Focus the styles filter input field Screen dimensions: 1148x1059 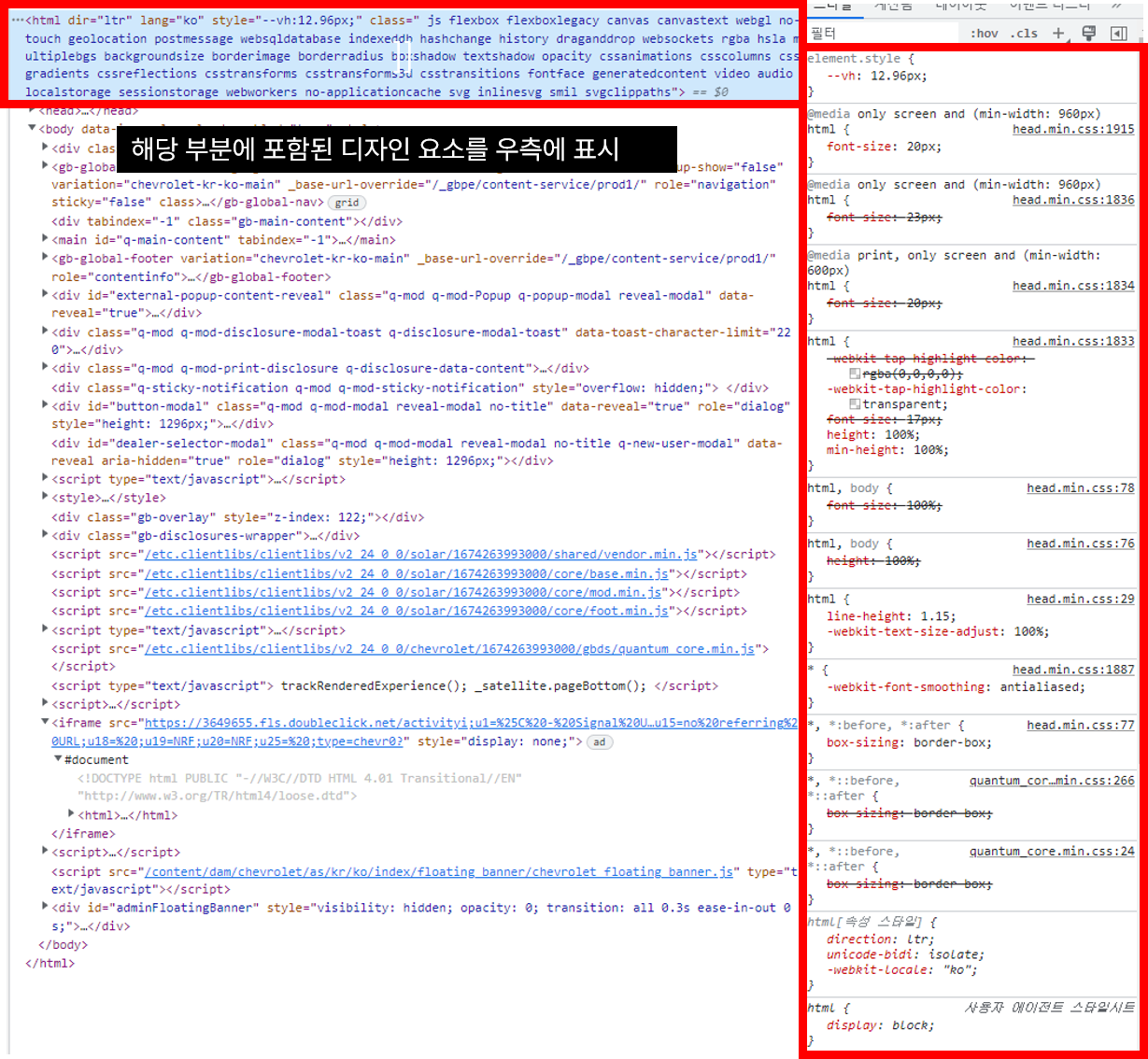[x=883, y=33]
